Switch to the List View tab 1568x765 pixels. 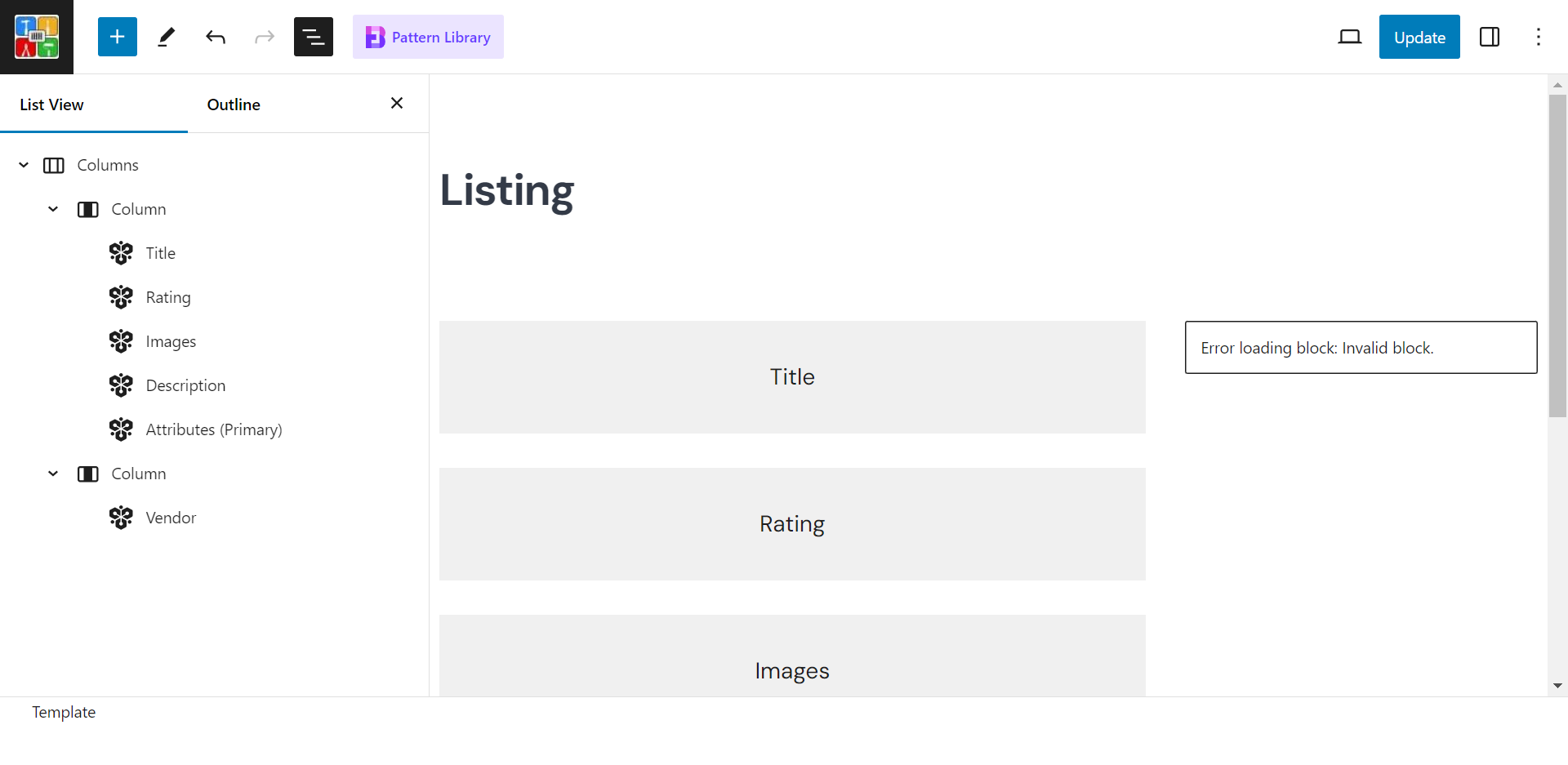coord(52,105)
